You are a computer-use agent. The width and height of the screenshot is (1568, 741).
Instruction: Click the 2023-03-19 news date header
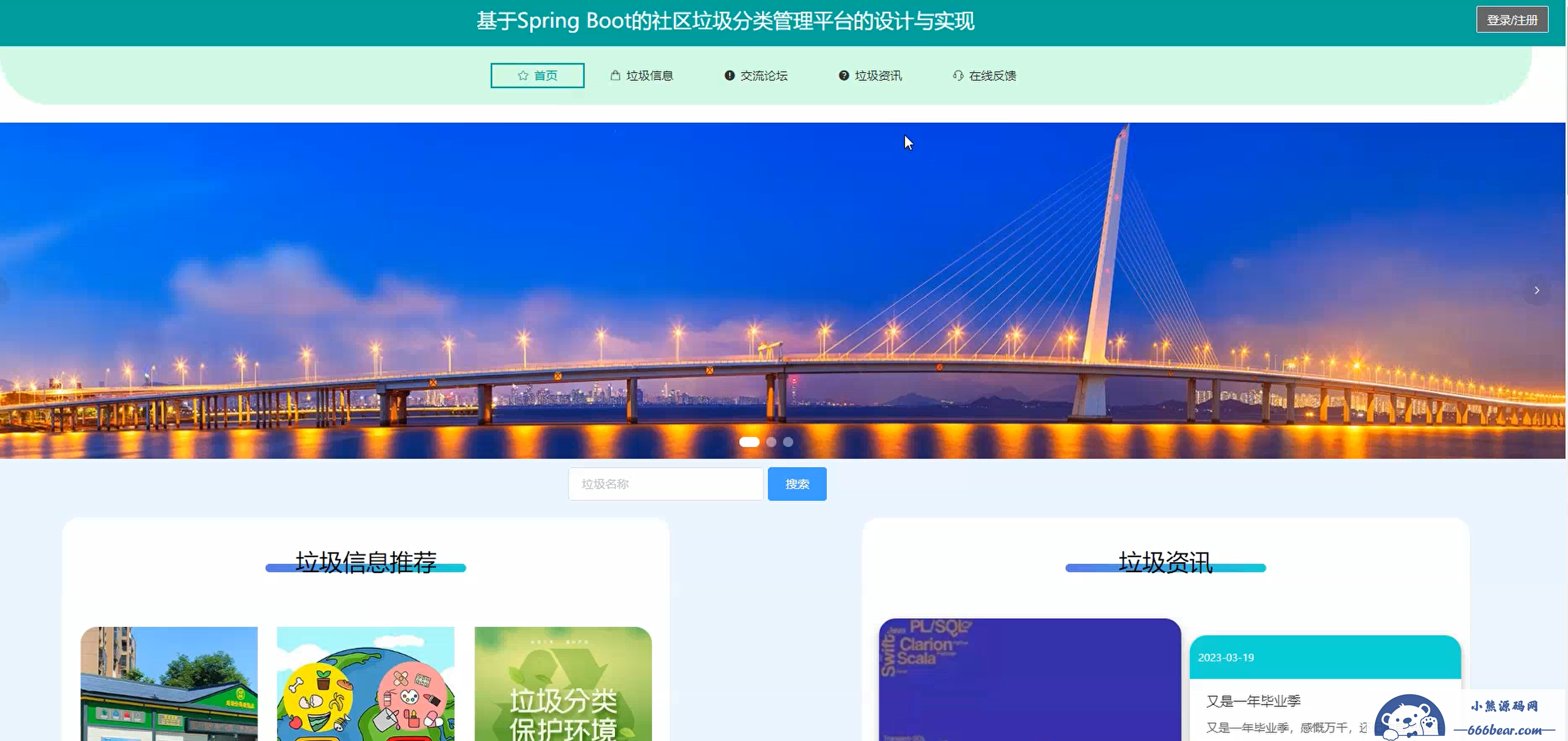pos(1325,657)
